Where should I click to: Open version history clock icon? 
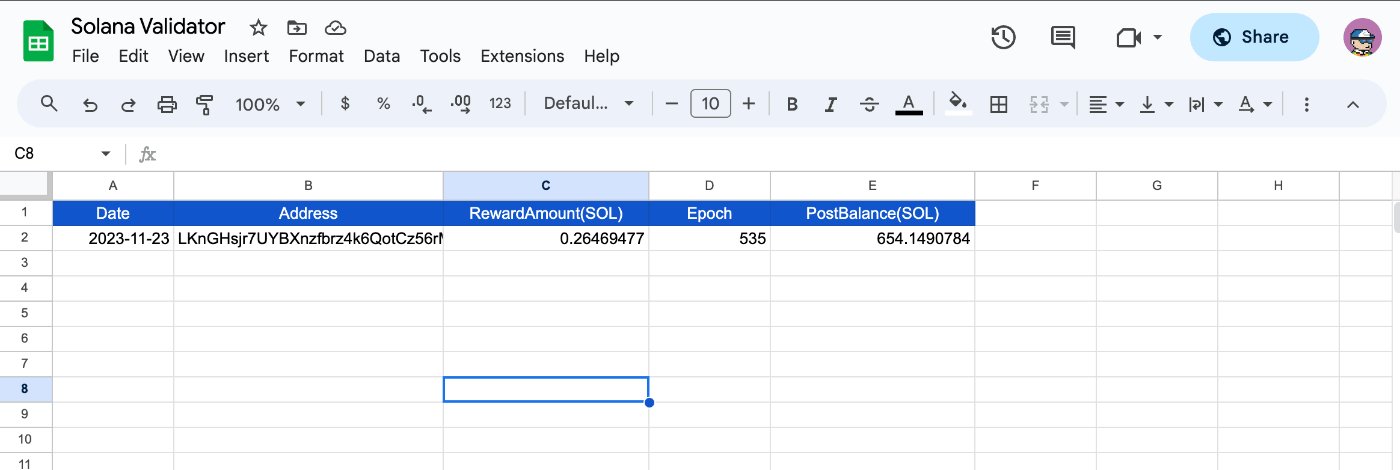tap(1003, 37)
